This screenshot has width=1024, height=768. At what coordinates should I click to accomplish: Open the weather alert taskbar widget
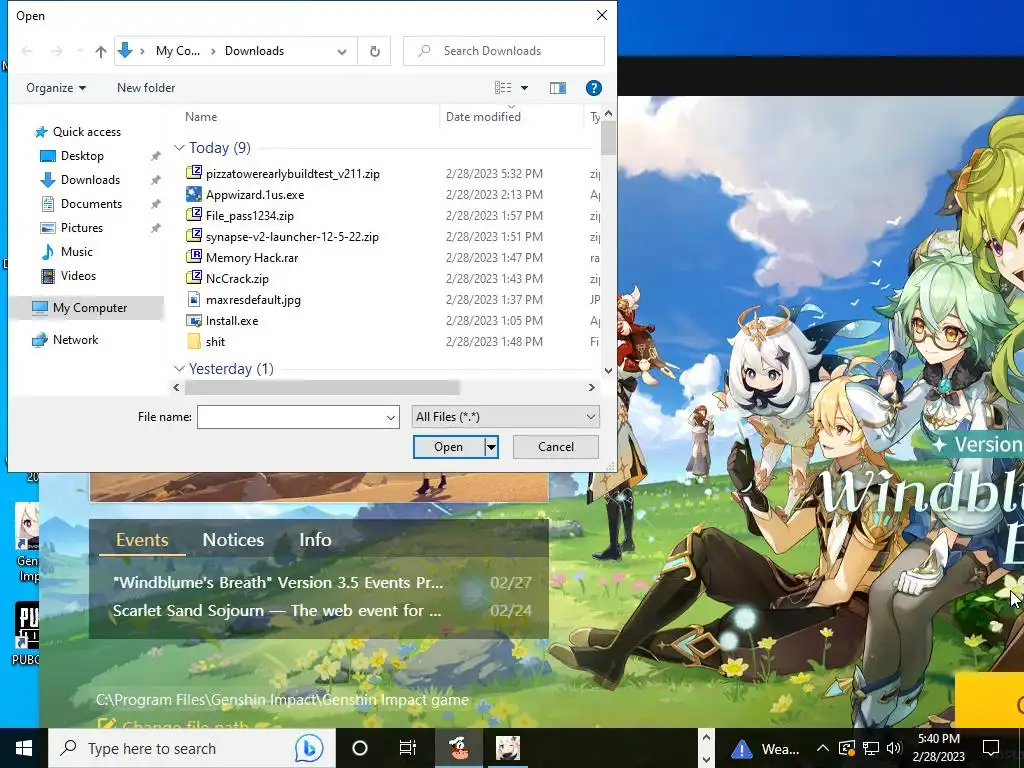pos(764,748)
